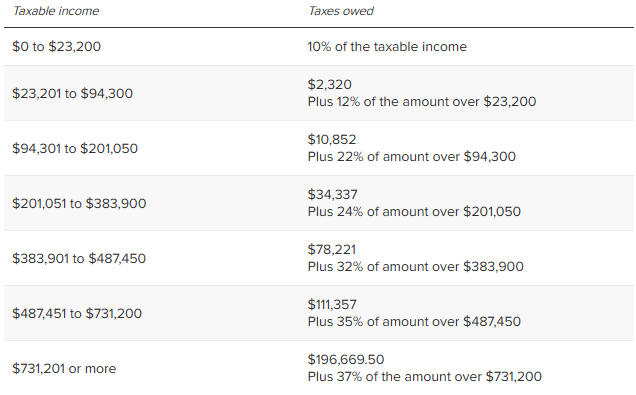Image resolution: width=636 pixels, height=395 pixels.
Task: Click the '$78,221' base tax amount
Action: 331,249
